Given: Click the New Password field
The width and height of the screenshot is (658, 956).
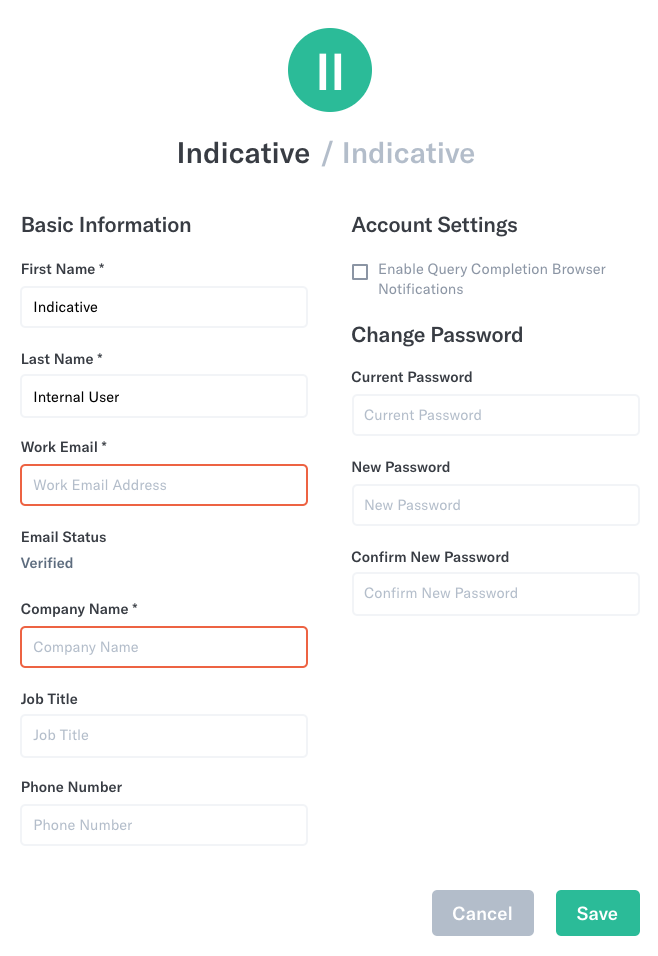Looking at the screenshot, I should point(496,505).
